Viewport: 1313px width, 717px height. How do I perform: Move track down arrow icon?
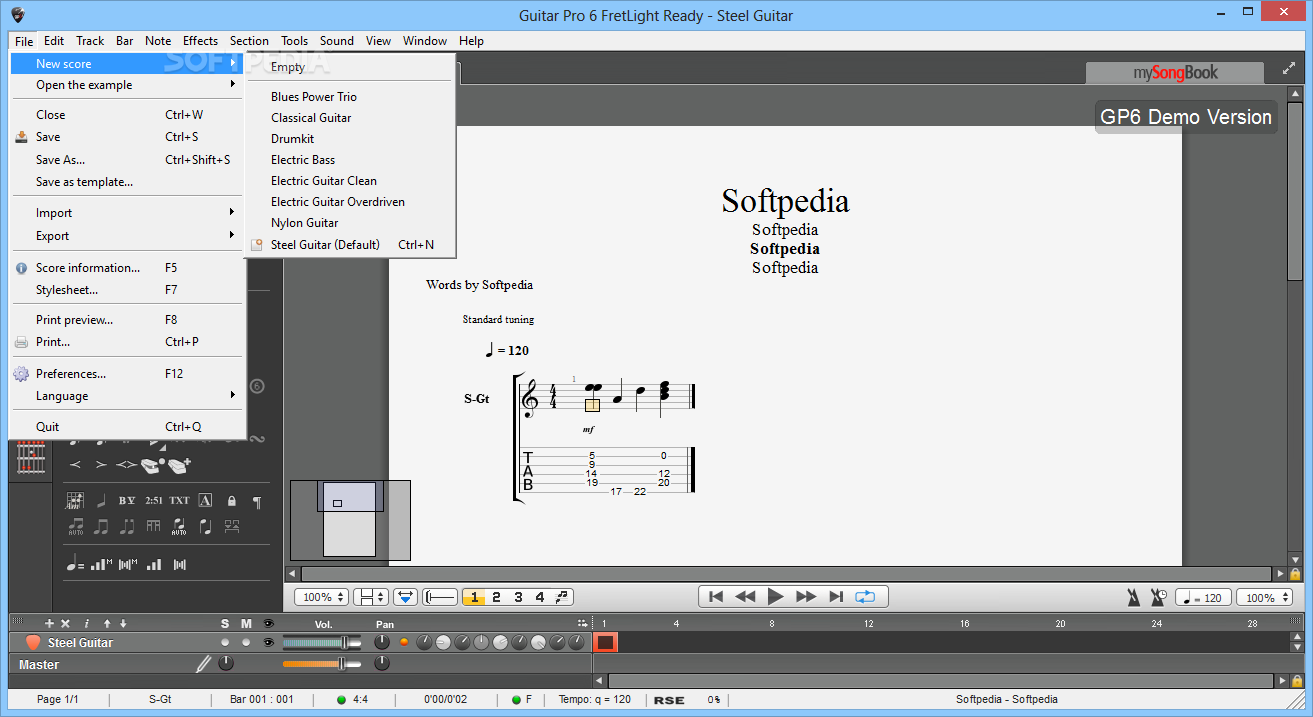point(122,624)
